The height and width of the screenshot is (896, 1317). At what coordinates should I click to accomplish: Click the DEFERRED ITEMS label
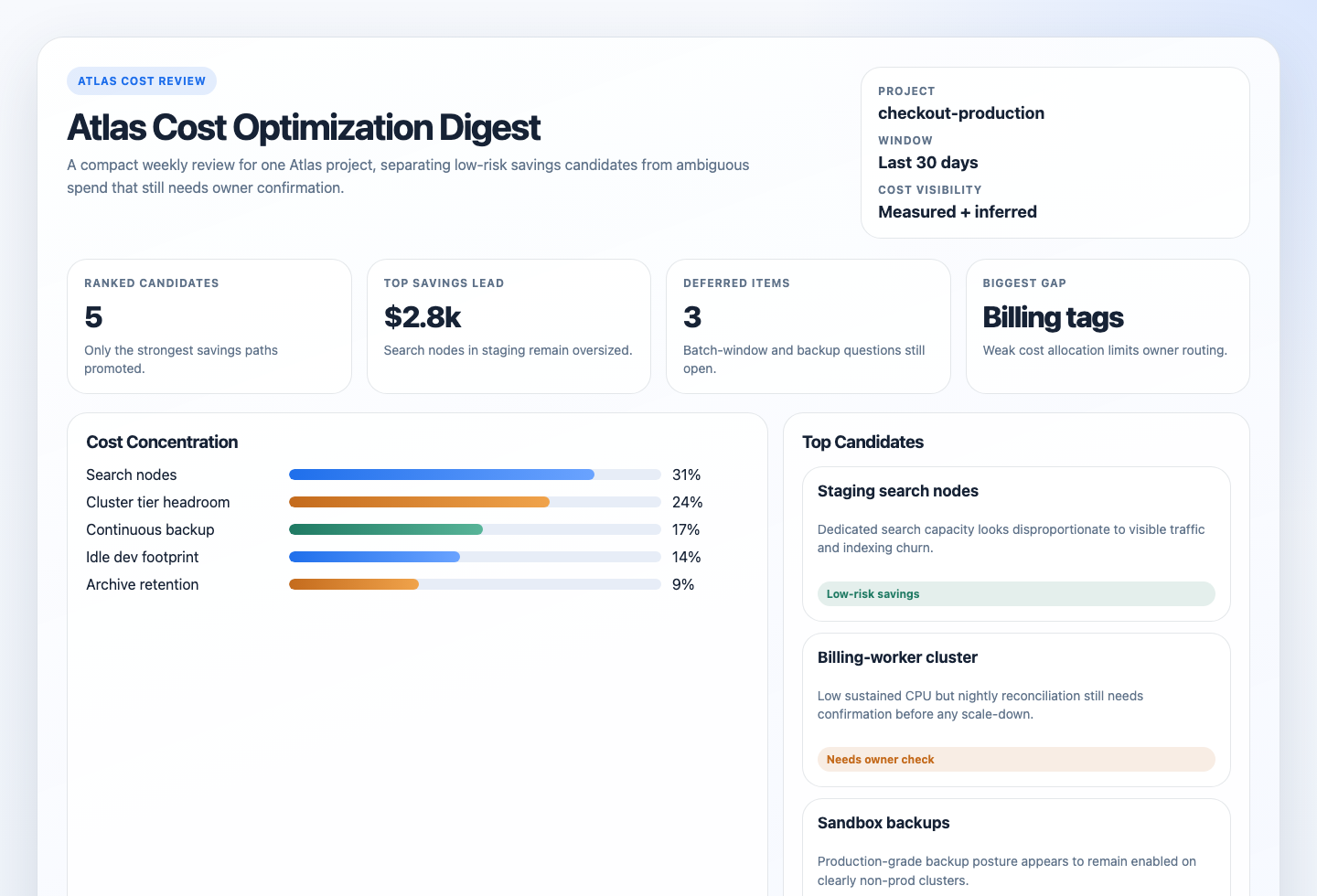pyautogui.click(x=736, y=283)
